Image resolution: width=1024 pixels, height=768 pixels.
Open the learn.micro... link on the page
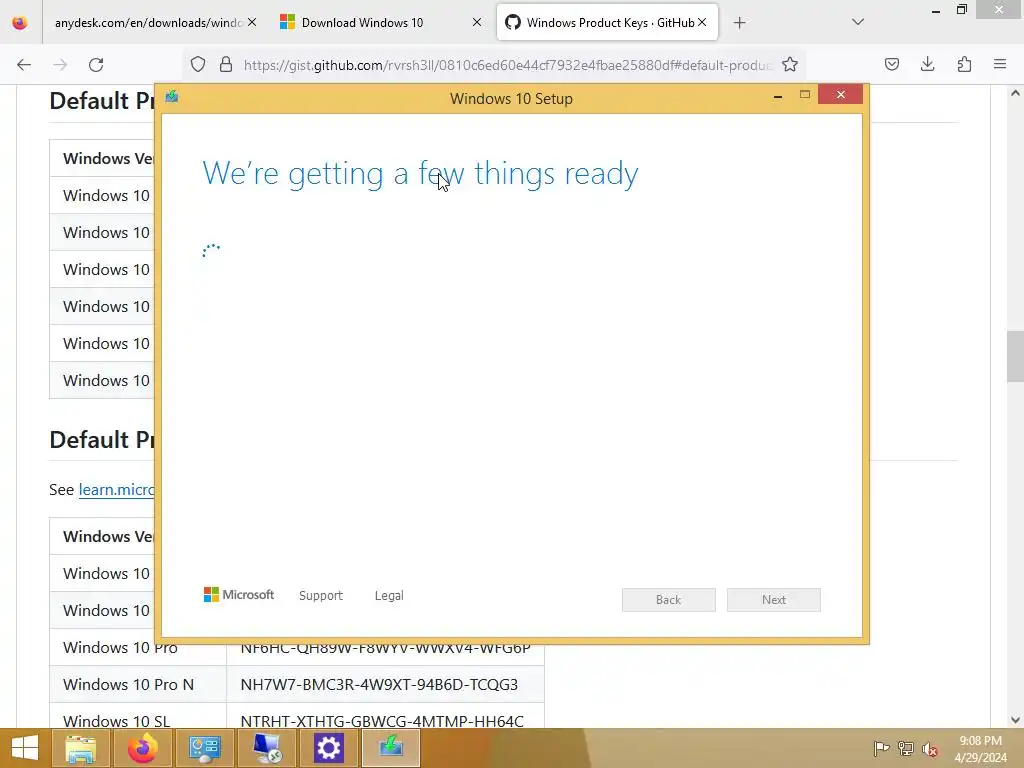[117, 490]
